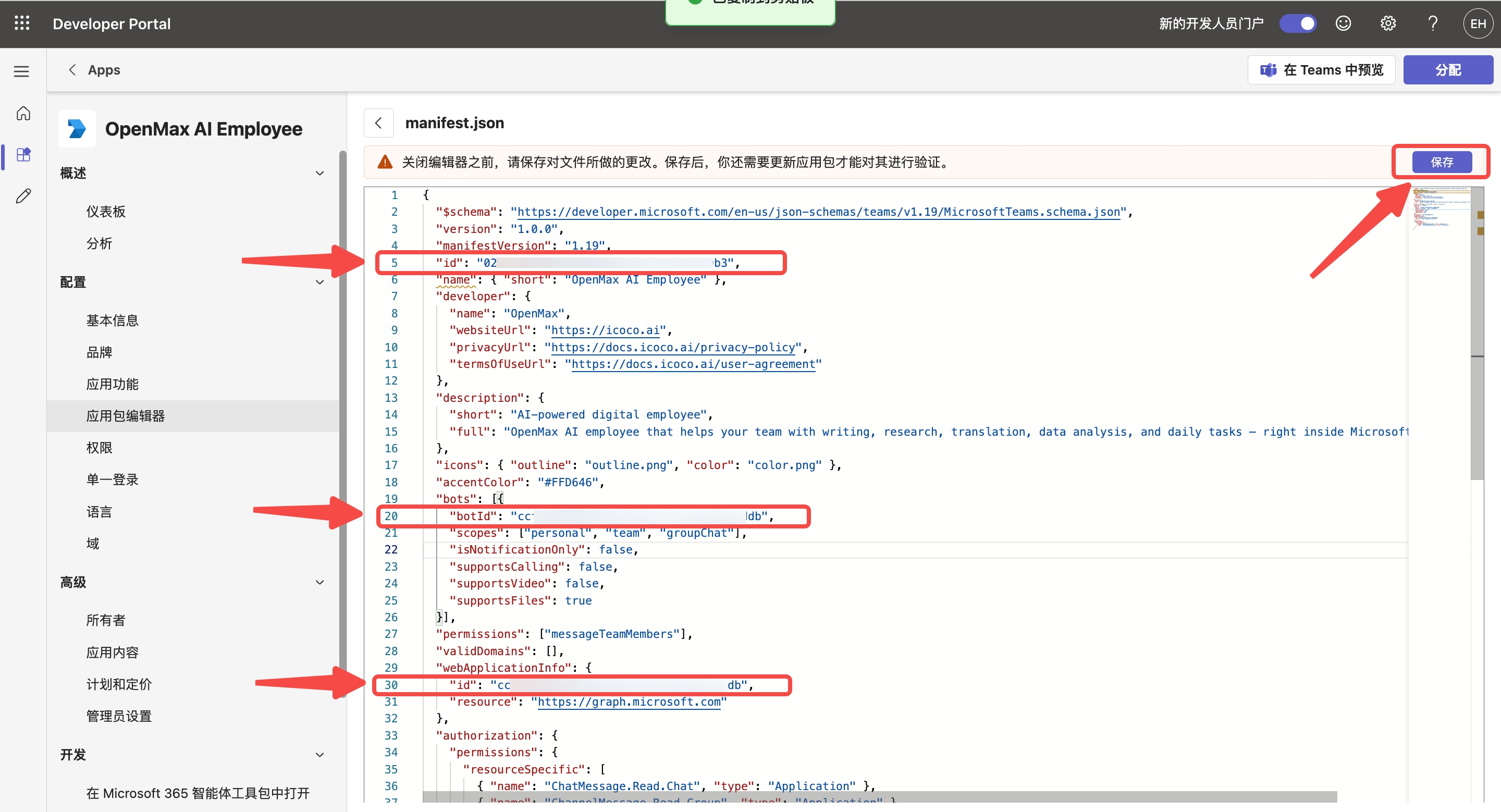Image resolution: width=1501 pixels, height=812 pixels.
Task: Open the help question mark icon
Action: (x=1433, y=23)
